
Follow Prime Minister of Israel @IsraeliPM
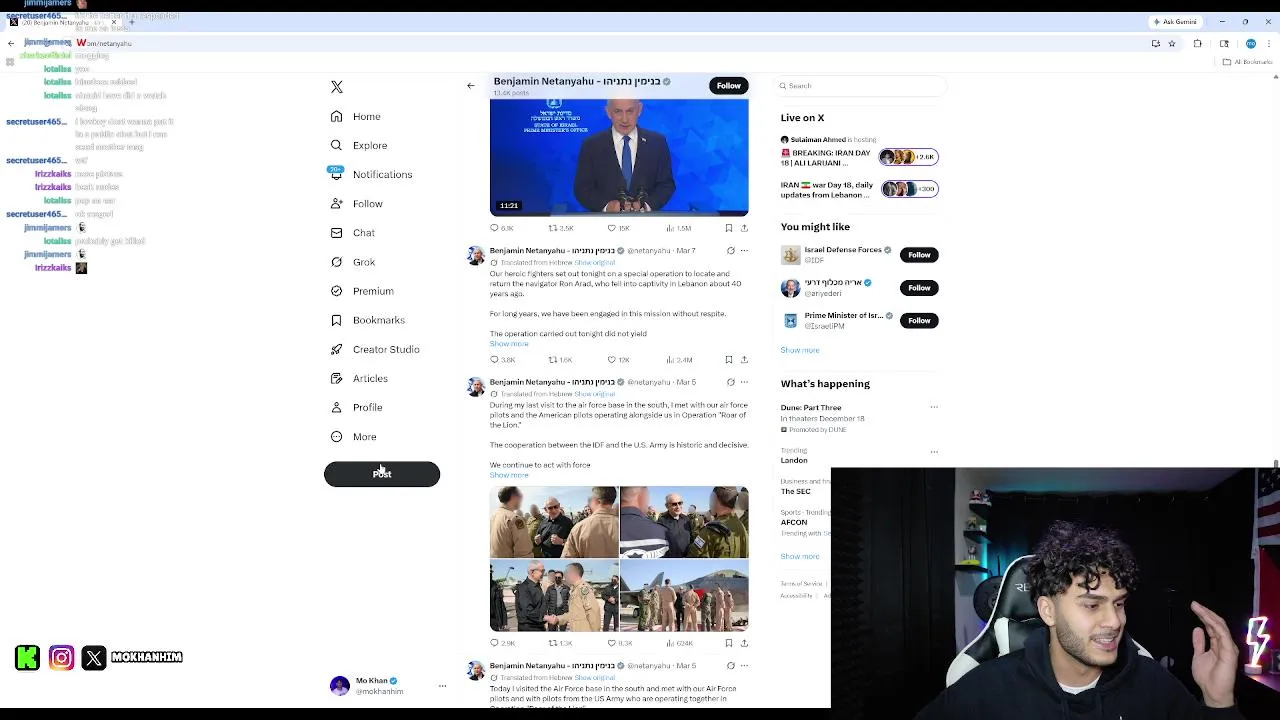(x=919, y=321)
